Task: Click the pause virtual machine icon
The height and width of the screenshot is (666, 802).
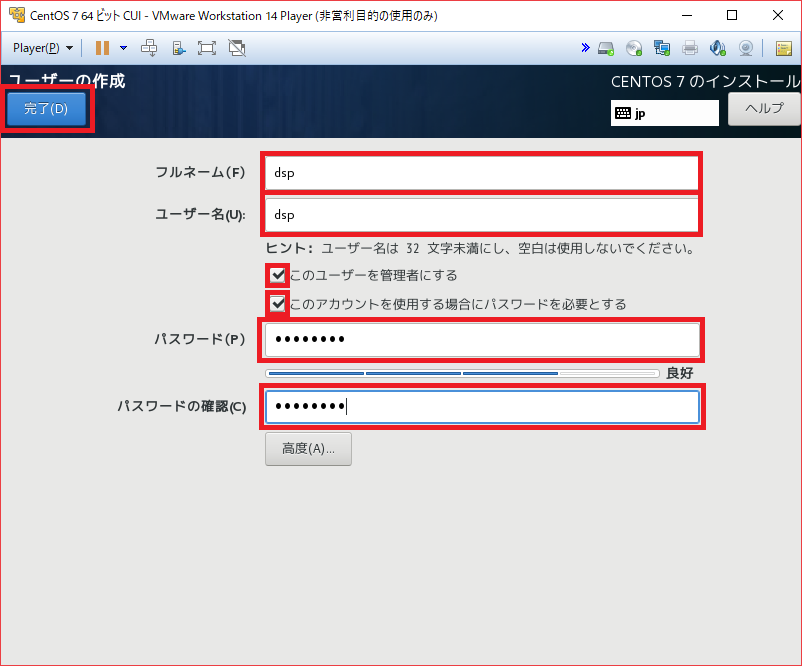Action: click(x=102, y=48)
